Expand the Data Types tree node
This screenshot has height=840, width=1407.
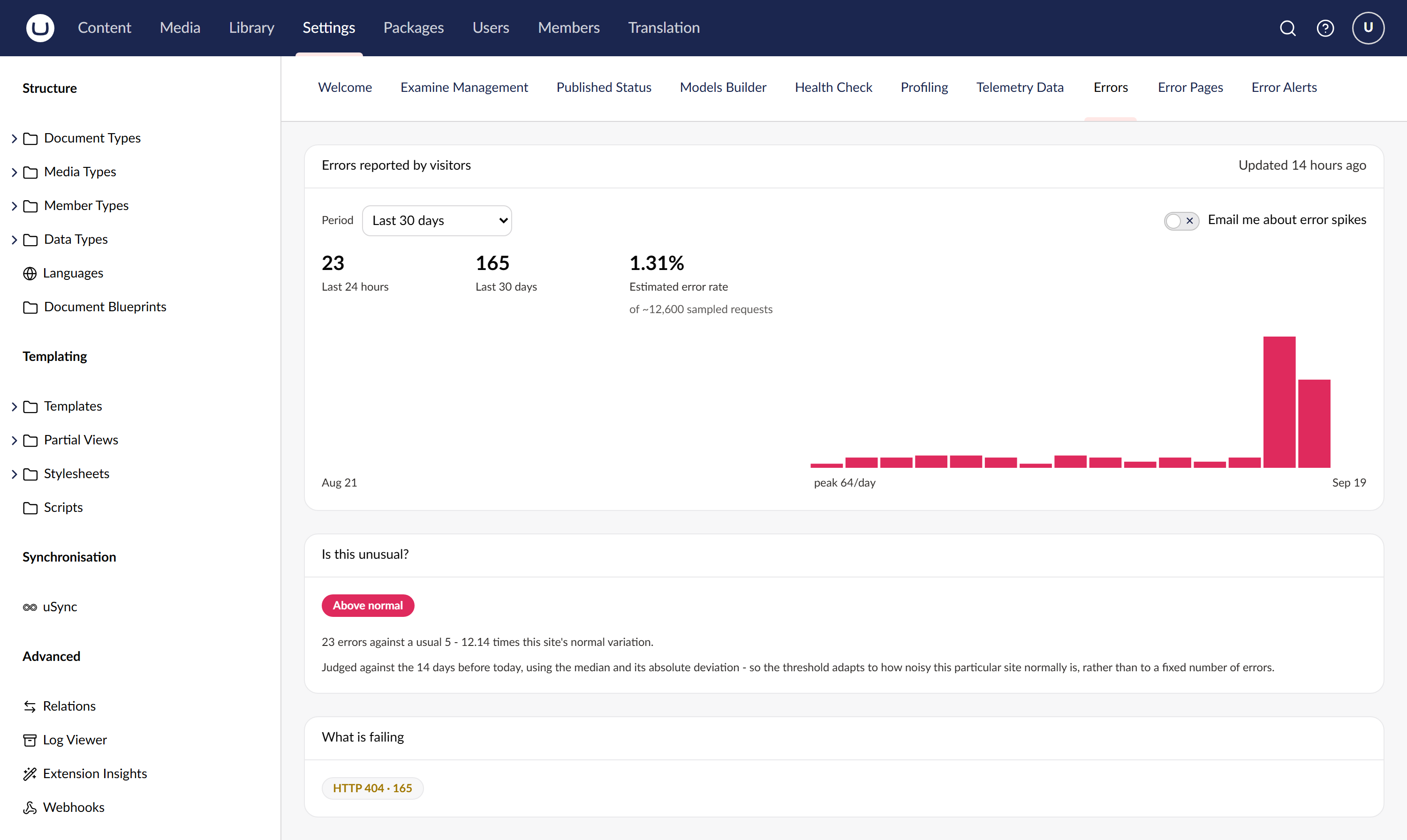pos(14,240)
